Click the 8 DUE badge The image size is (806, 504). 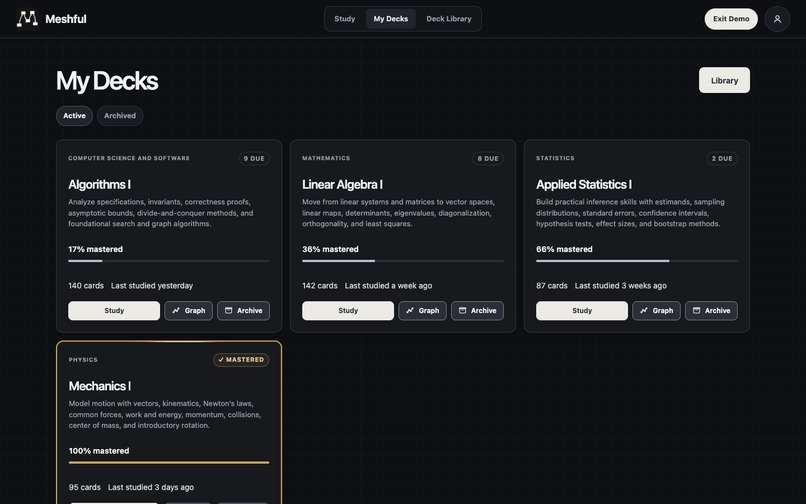click(488, 158)
